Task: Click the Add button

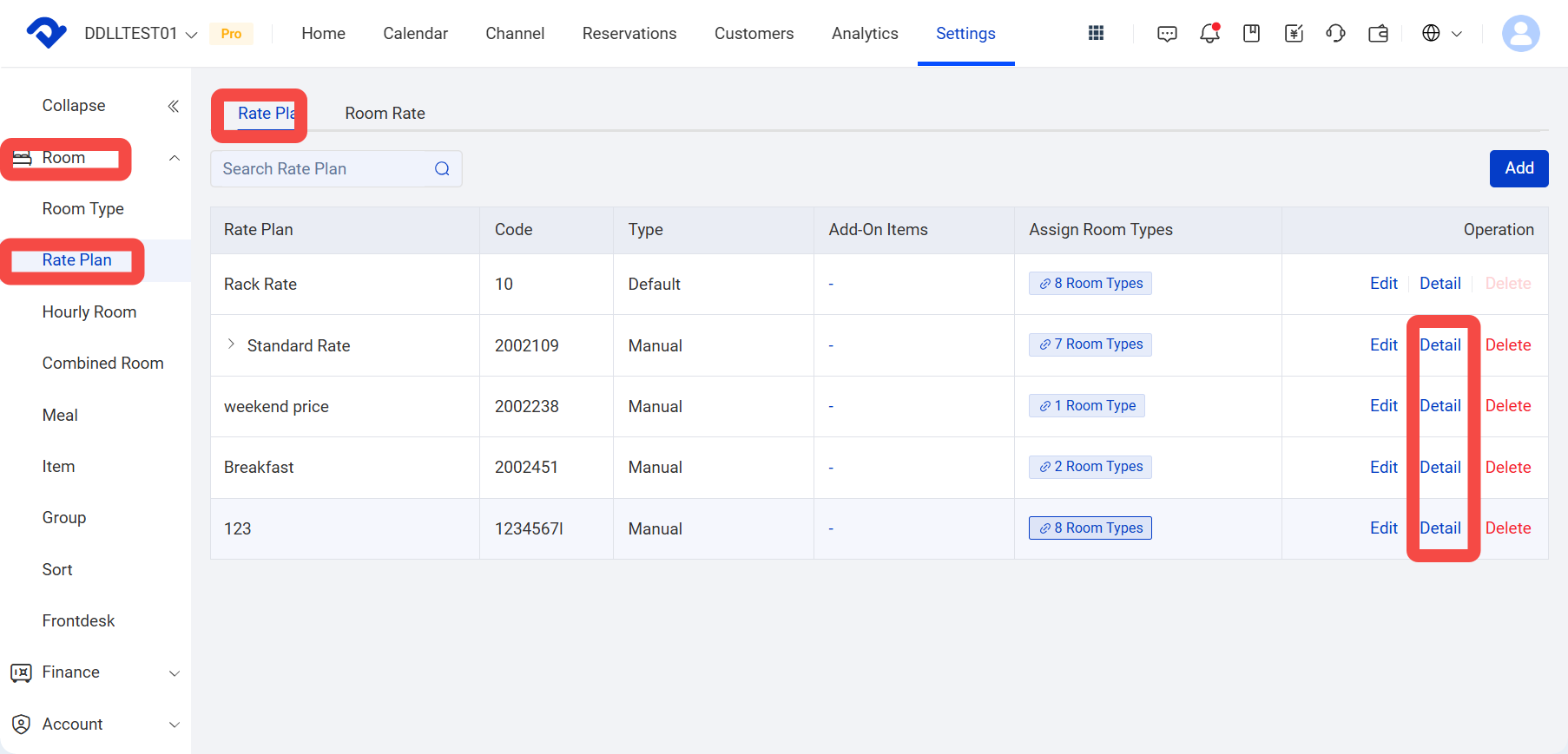Action: [x=1519, y=168]
